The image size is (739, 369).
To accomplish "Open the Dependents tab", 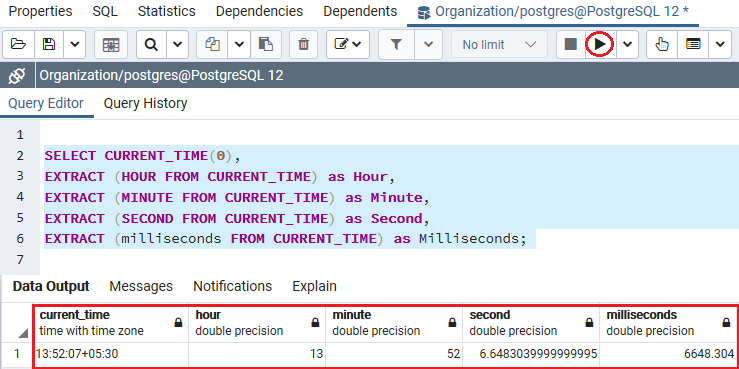I will pos(360,11).
